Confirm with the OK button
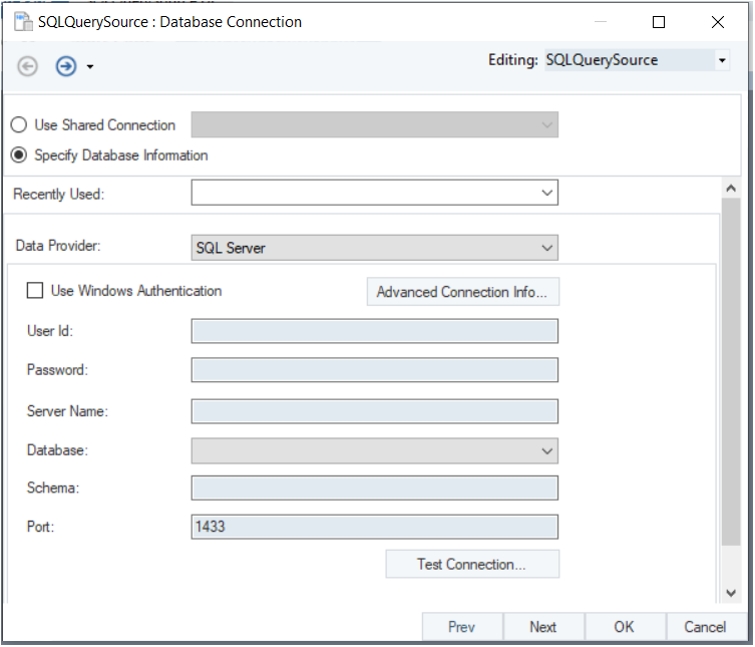 [624, 627]
